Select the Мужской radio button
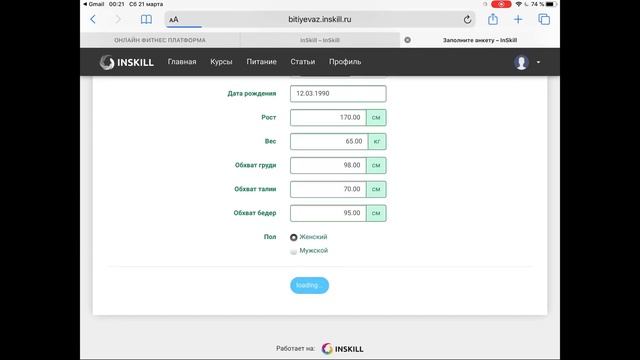 293,251
